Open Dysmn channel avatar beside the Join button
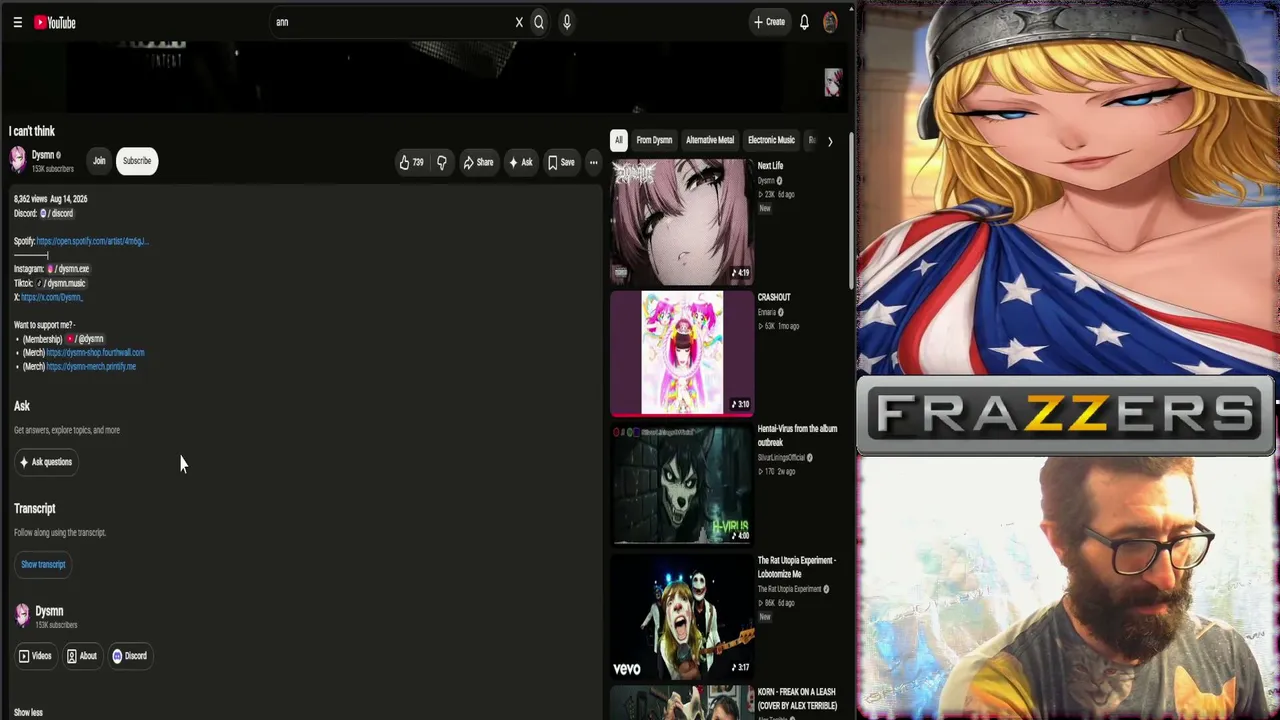The height and width of the screenshot is (720, 1280). [x=18, y=160]
